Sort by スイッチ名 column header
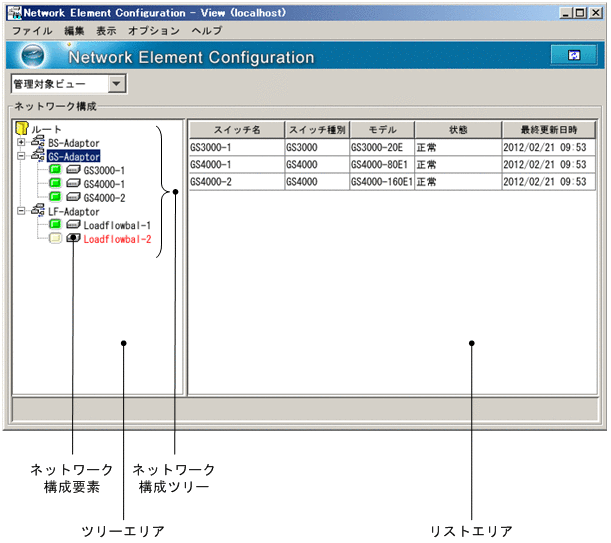The width and height of the screenshot is (611, 543). (x=236, y=130)
